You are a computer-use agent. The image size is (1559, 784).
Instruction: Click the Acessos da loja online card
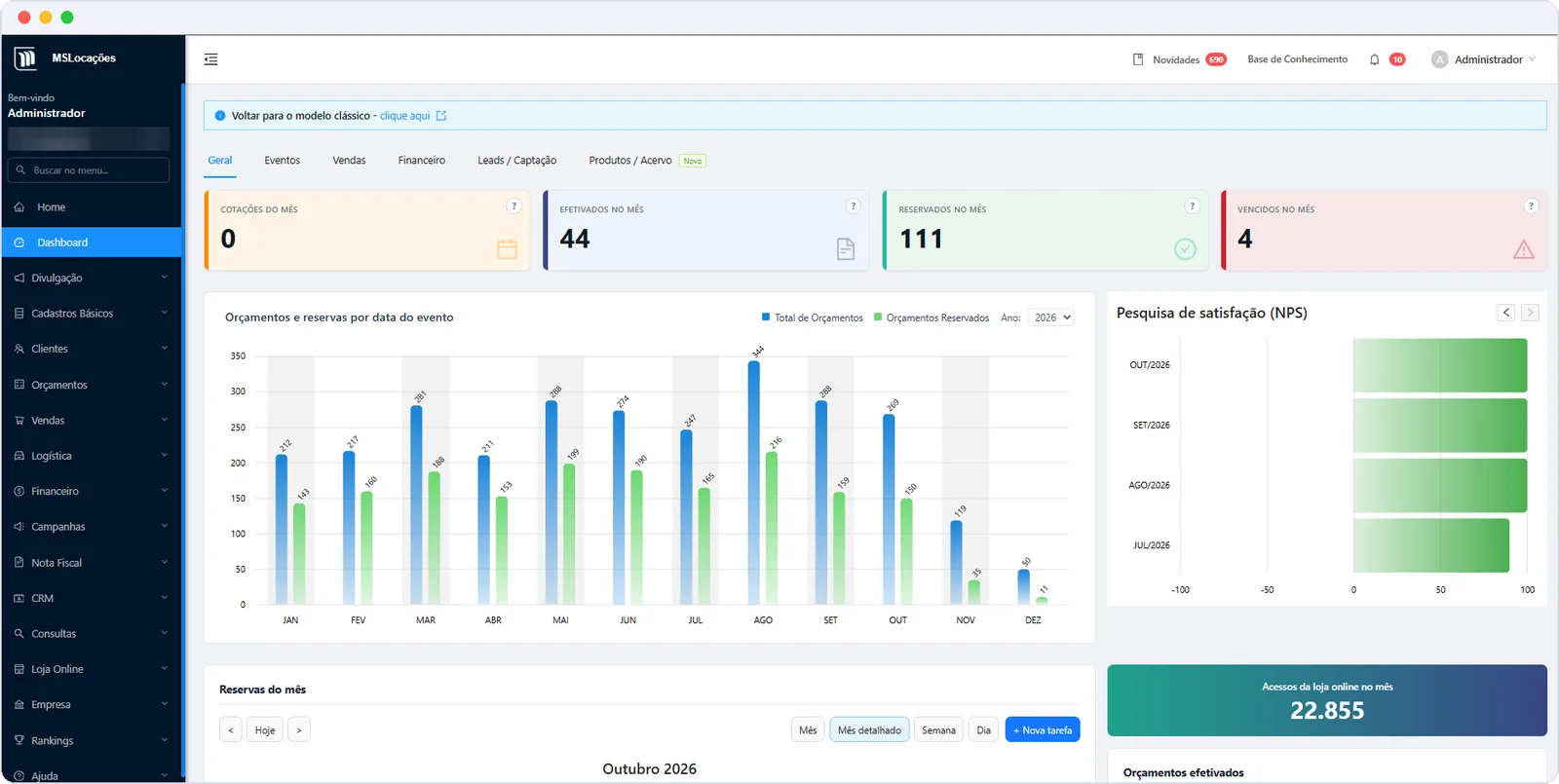(1327, 700)
